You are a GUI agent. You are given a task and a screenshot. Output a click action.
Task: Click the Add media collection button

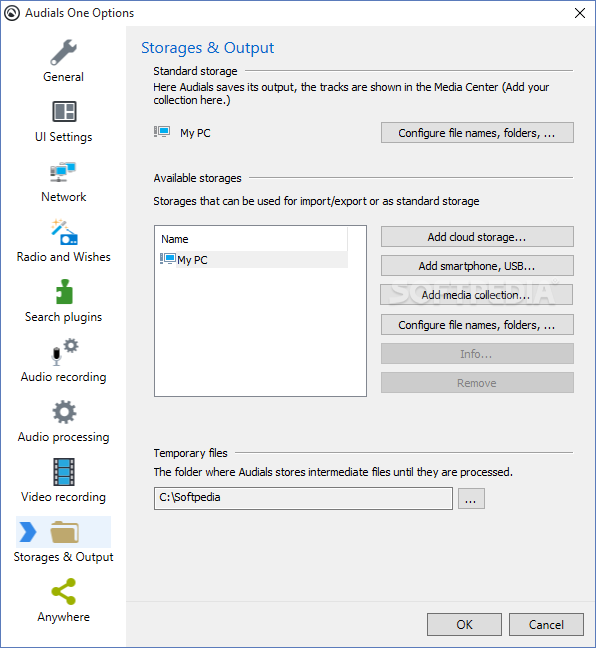pos(476,295)
